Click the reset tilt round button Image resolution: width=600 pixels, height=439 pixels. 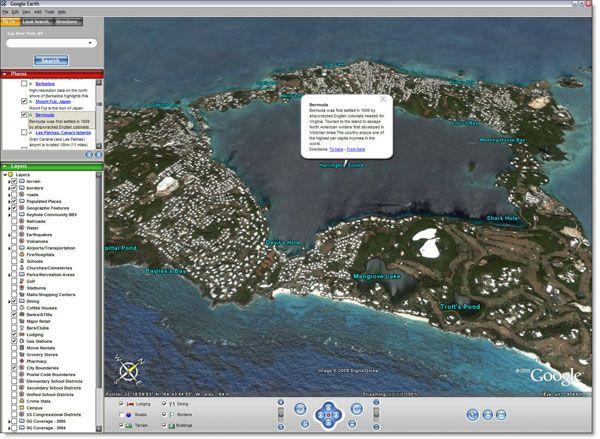[x=352, y=424]
